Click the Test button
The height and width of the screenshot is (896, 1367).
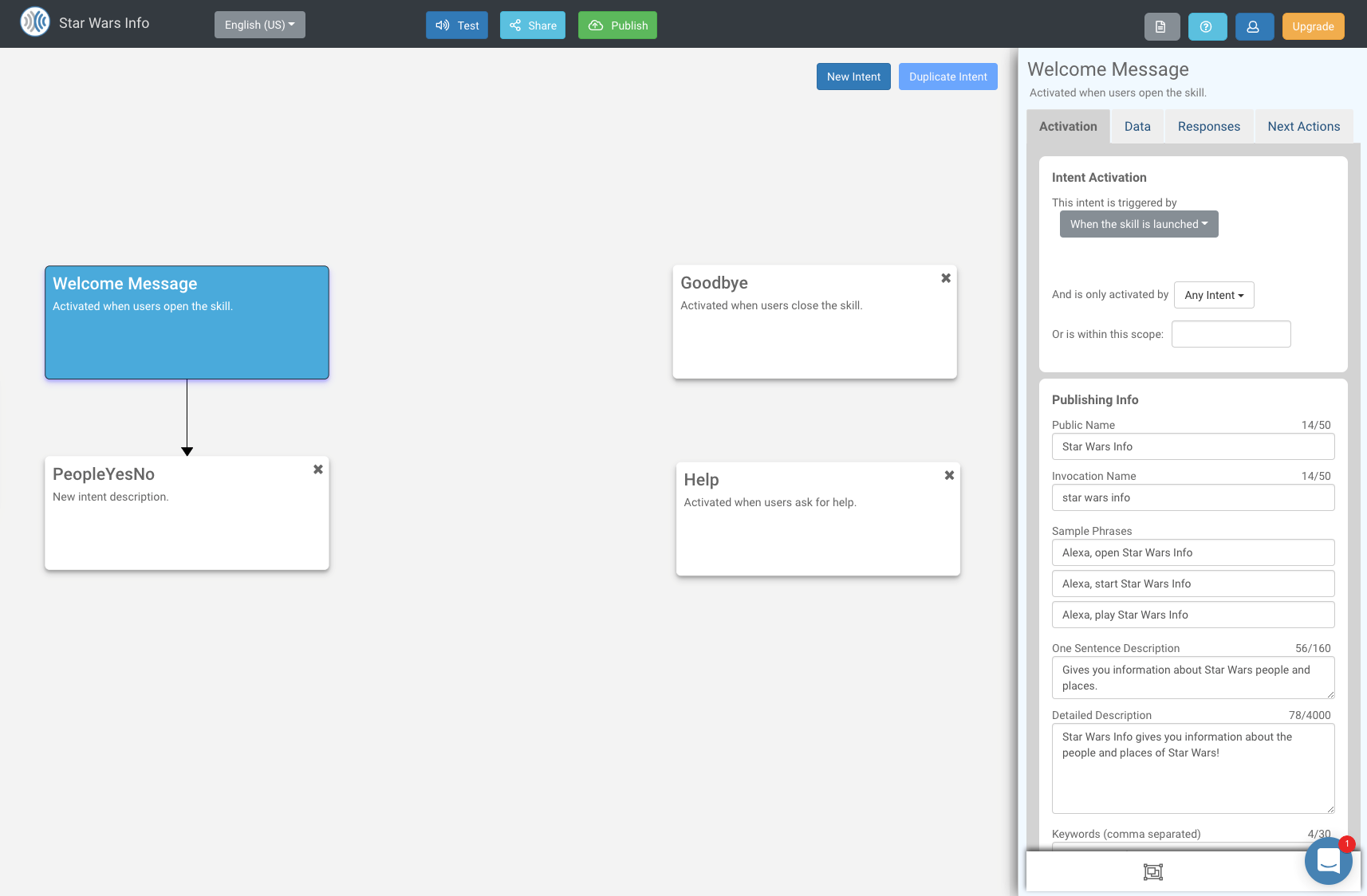(x=457, y=26)
